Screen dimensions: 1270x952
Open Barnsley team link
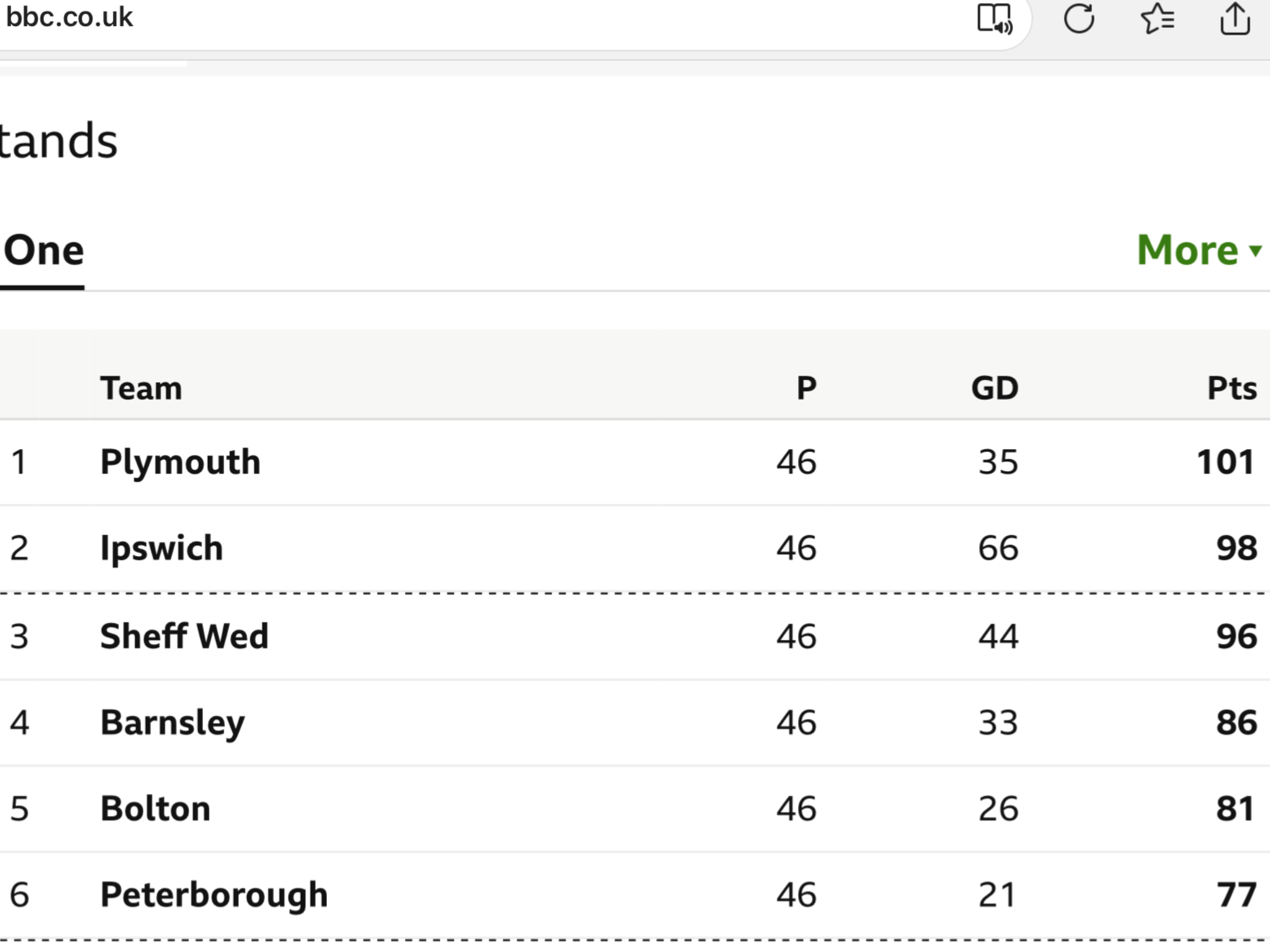click(x=172, y=723)
